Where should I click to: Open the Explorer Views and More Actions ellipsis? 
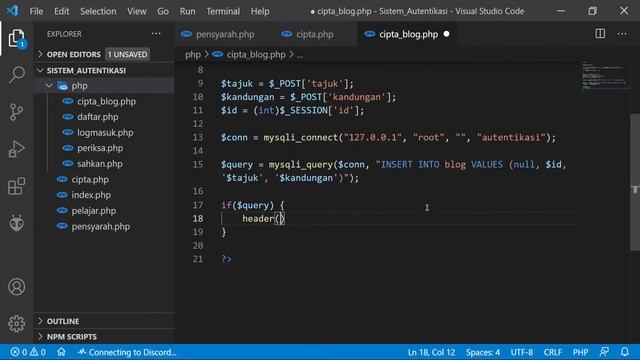click(x=156, y=34)
